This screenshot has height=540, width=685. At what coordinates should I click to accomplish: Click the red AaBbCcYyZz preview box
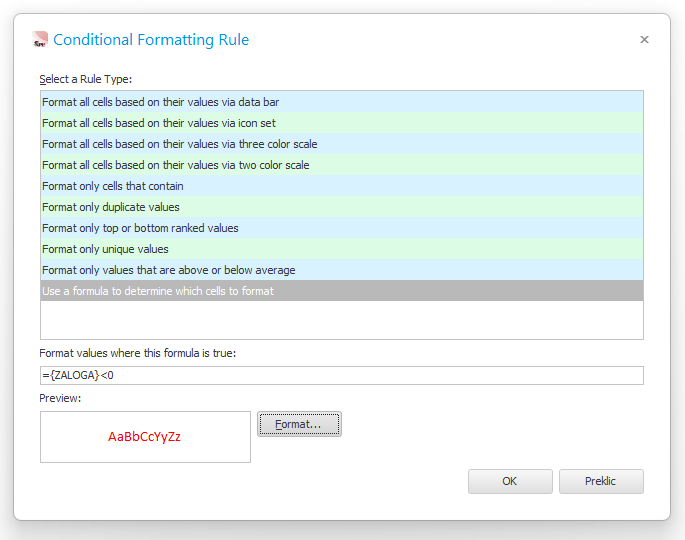click(145, 437)
